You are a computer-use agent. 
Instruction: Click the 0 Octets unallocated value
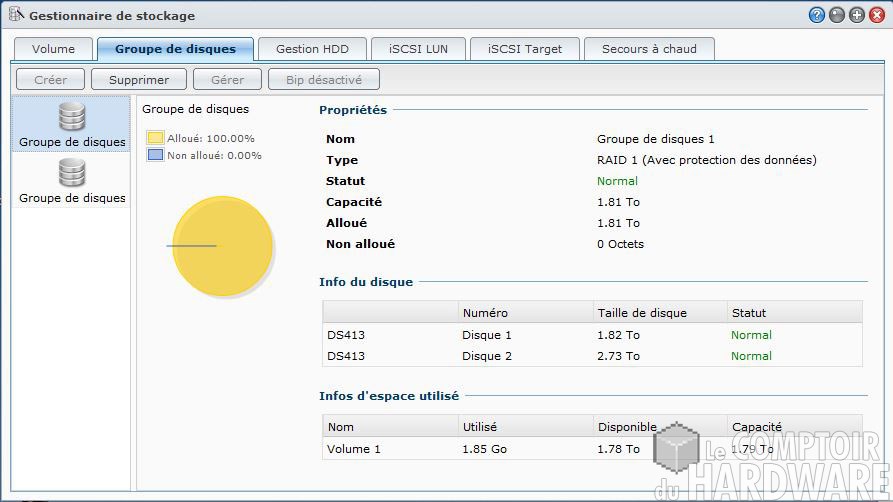click(620, 244)
